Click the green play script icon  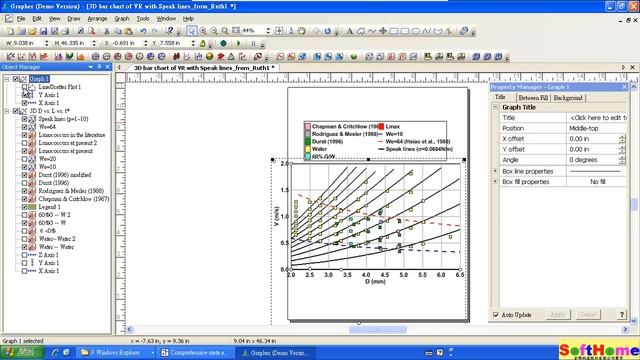[x=239, y=43]
